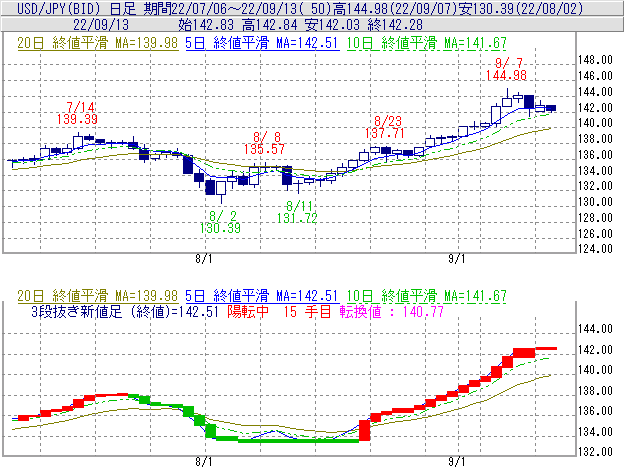Click the header high 高144.98(22/09/07)

(394, 8)
